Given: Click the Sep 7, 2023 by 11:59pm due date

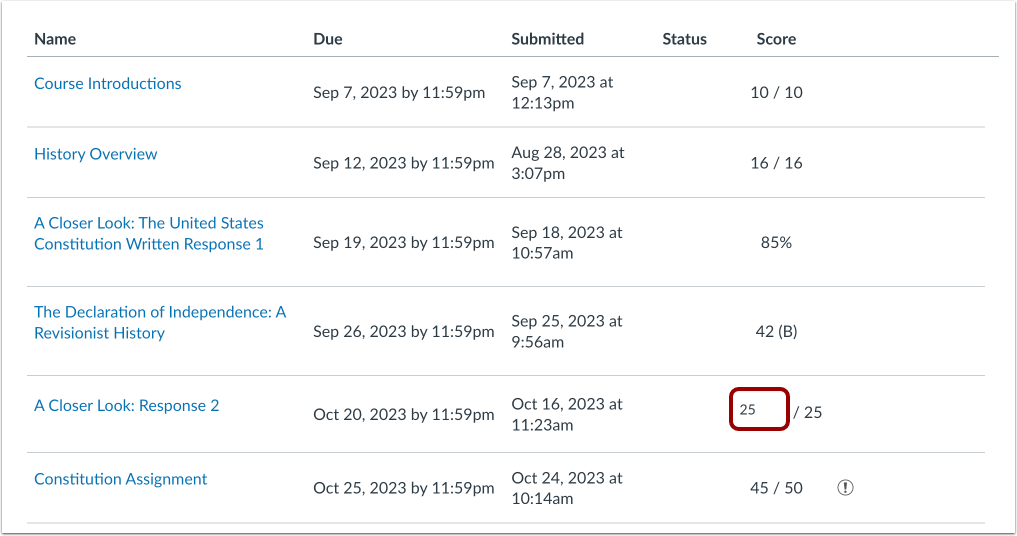Looking at the screenshot, I should pos(399,93).
